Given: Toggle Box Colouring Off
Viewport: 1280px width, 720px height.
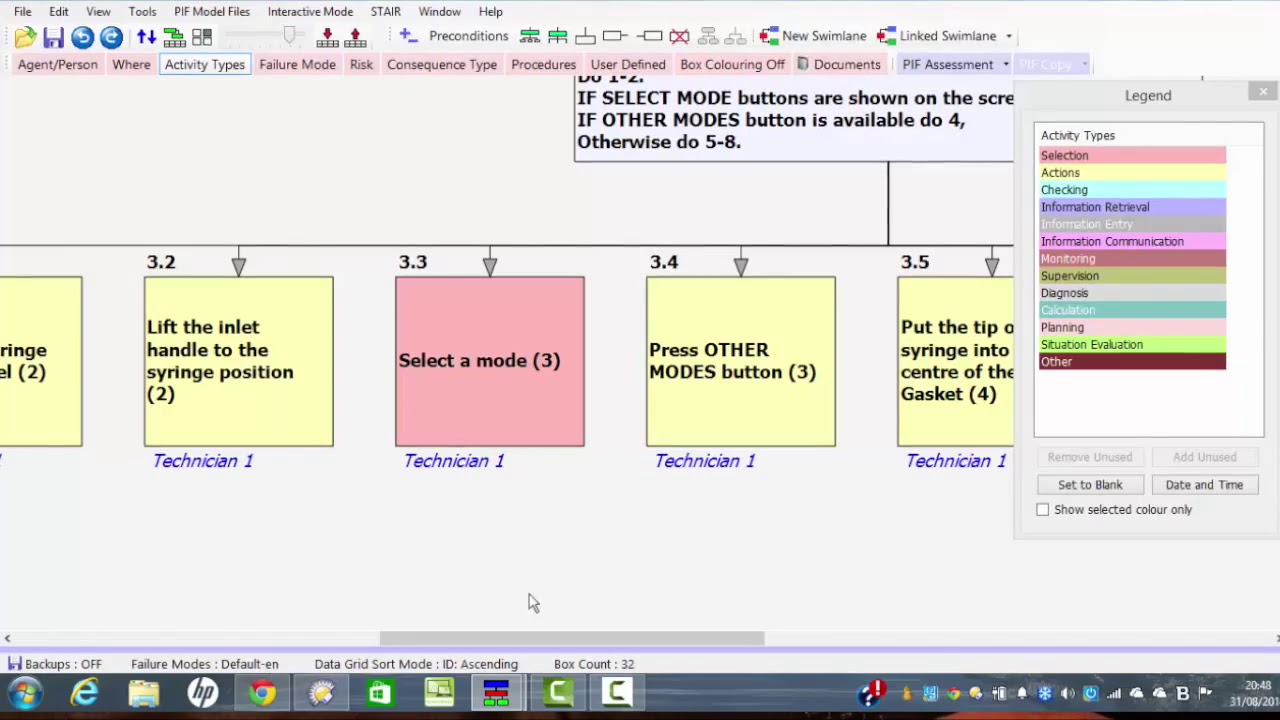Looking at the screenshot, I should 732,65.
